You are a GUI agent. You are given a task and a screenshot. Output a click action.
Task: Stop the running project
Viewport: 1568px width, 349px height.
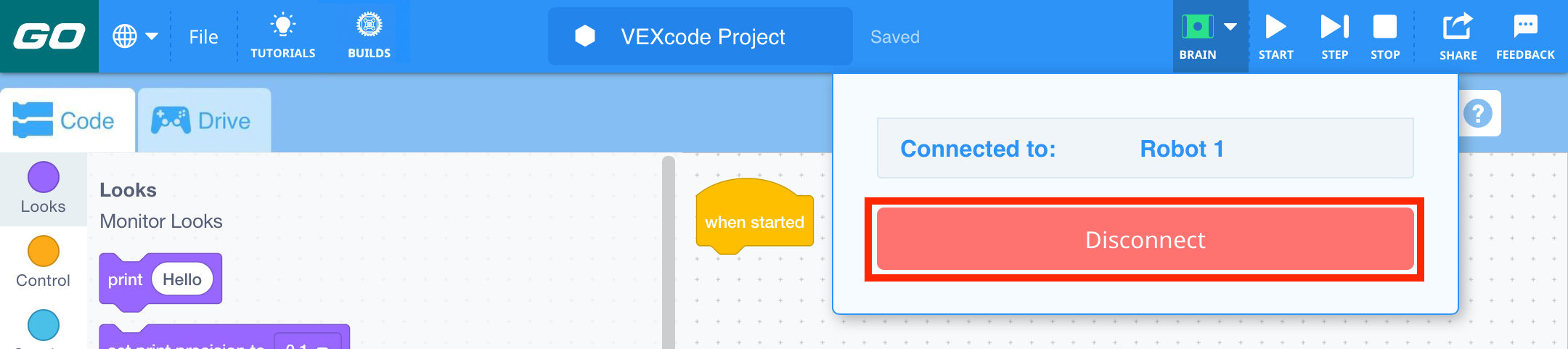1384,36
